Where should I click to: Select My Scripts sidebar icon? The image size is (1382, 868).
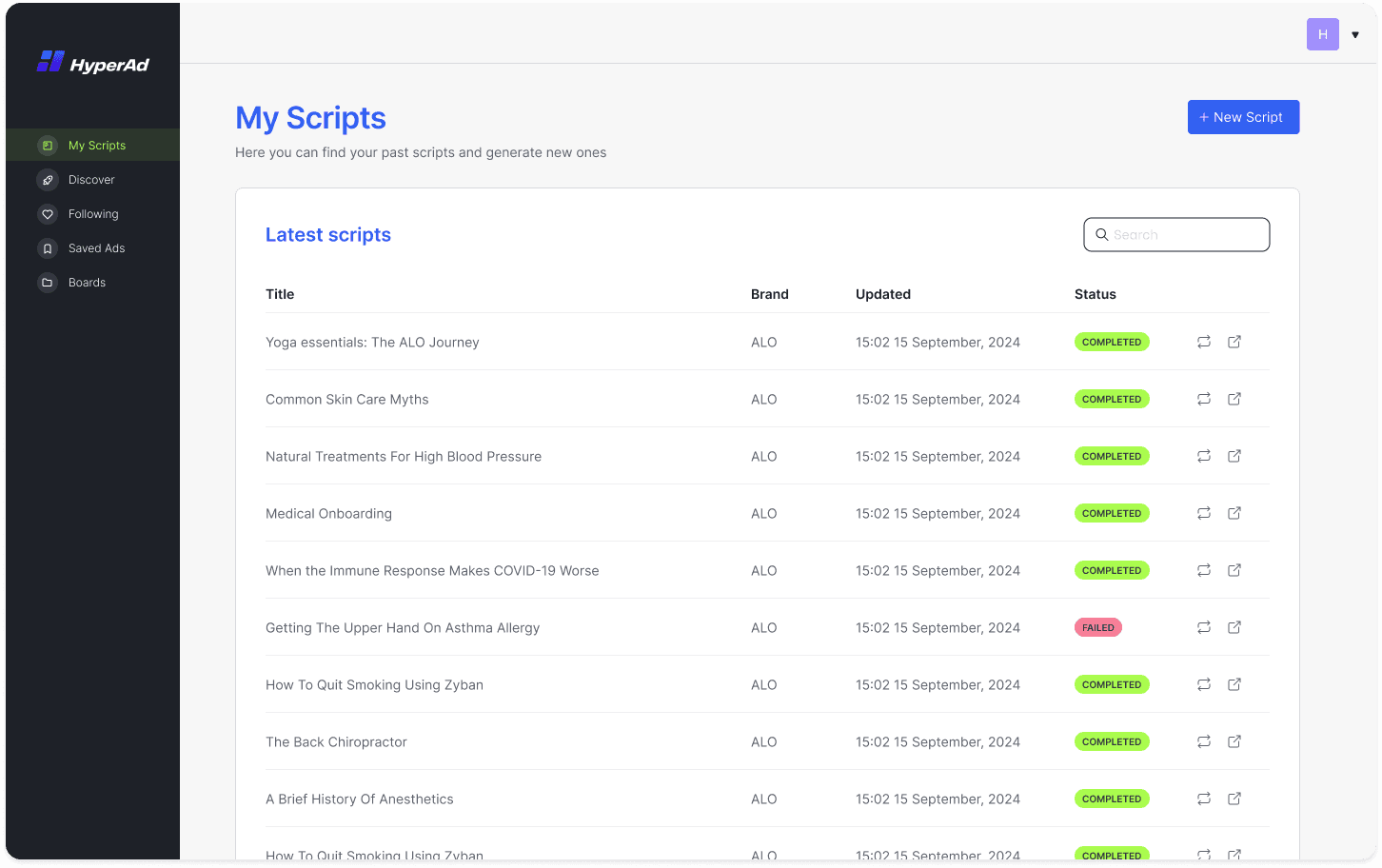(x=48, y=146)
